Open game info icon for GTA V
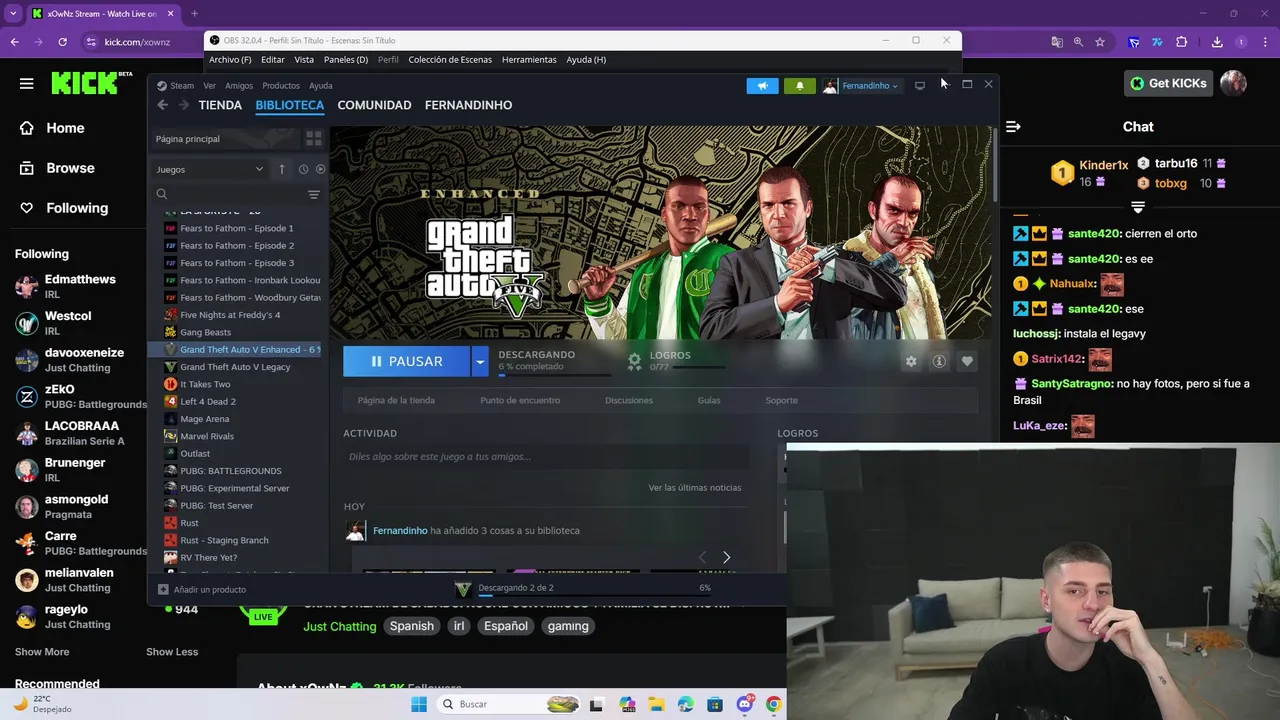 pyautogui.click(x=939, y=361)
